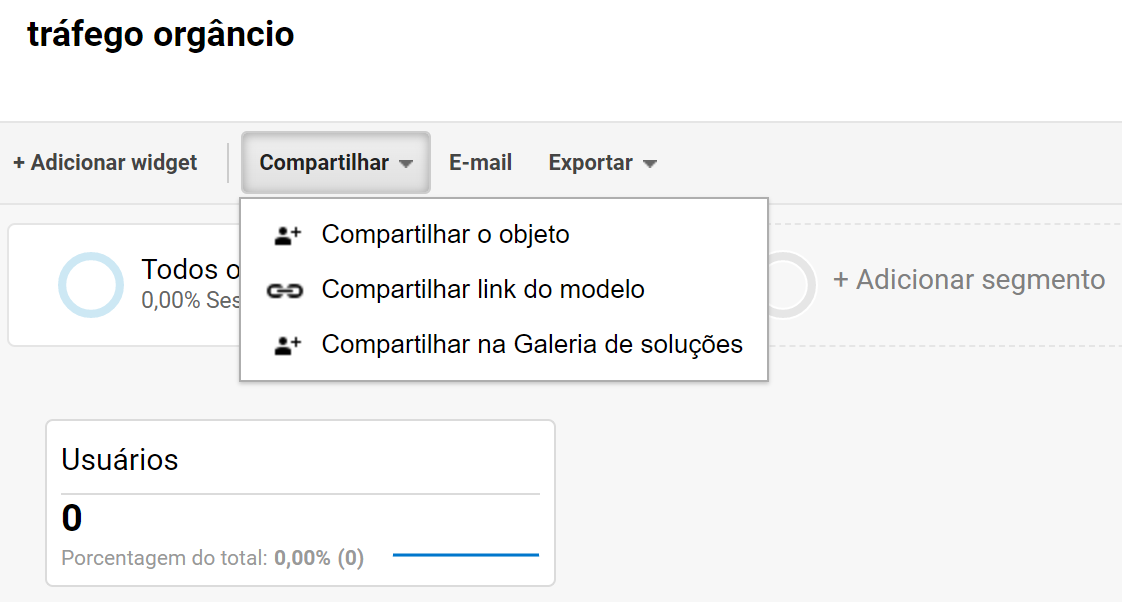Click the downward chevron next to Exportar
The height and width of the screenshot is (602, 1122).
pos(648,163)
